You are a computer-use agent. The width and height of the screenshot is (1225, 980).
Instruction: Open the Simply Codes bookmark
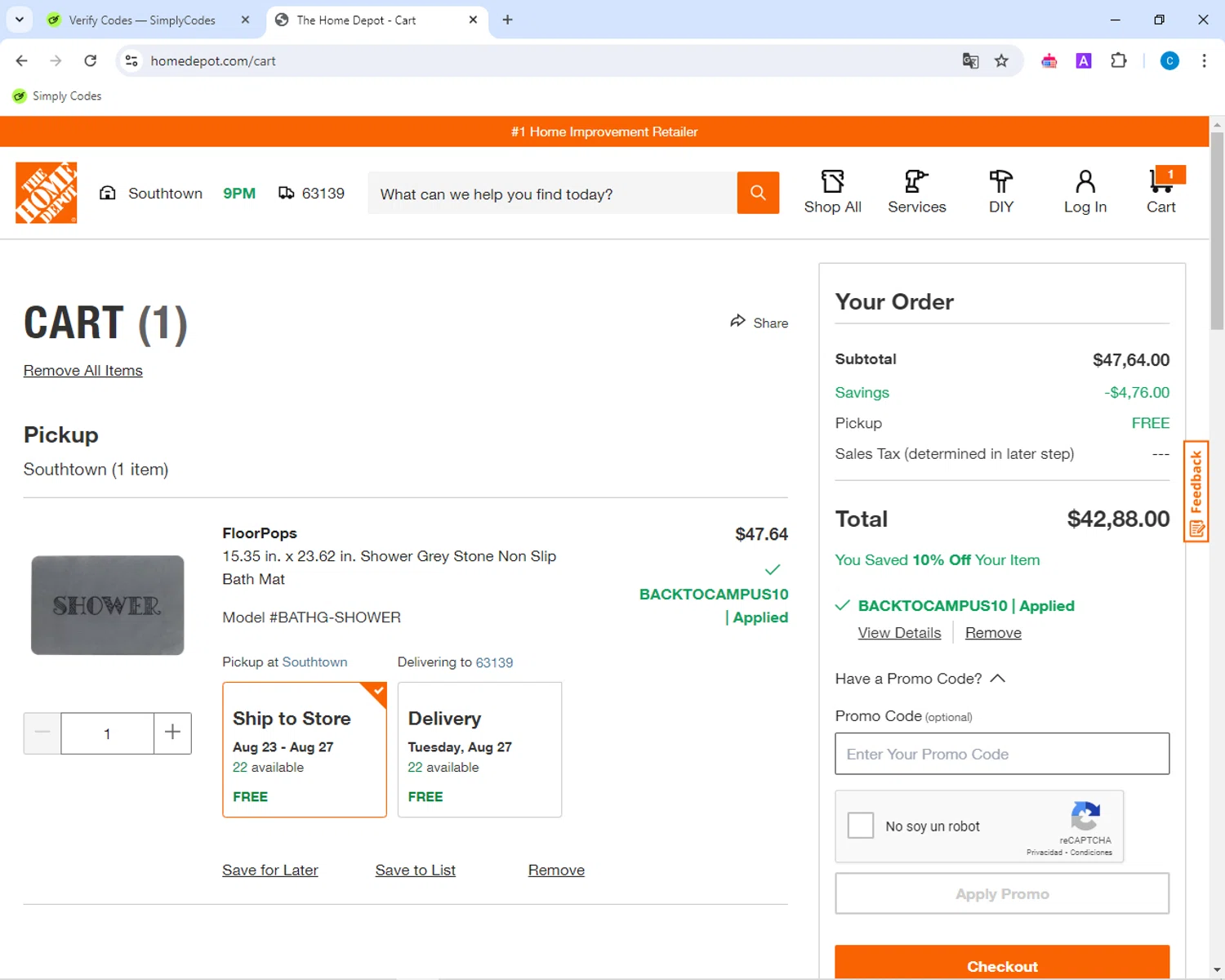(x=57, y=96)
